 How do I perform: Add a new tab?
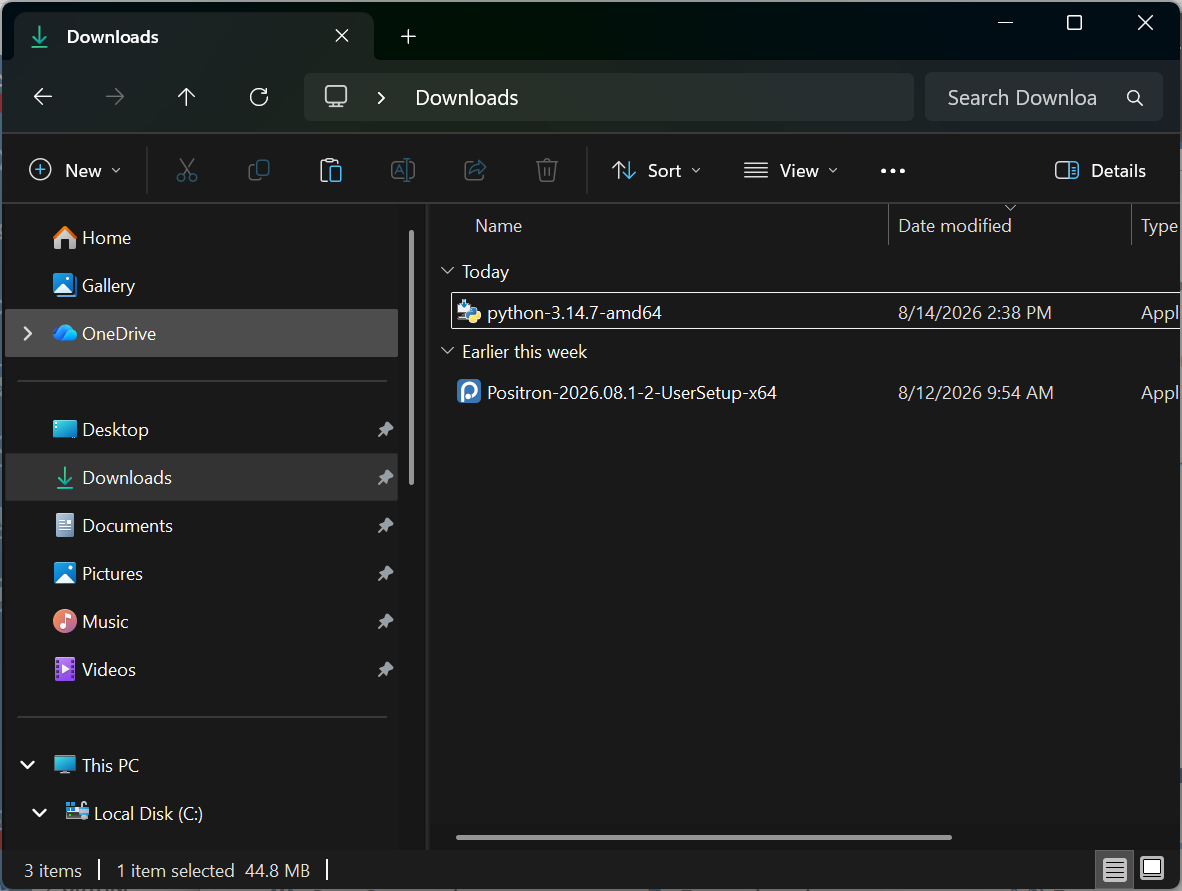pos(408,36)
